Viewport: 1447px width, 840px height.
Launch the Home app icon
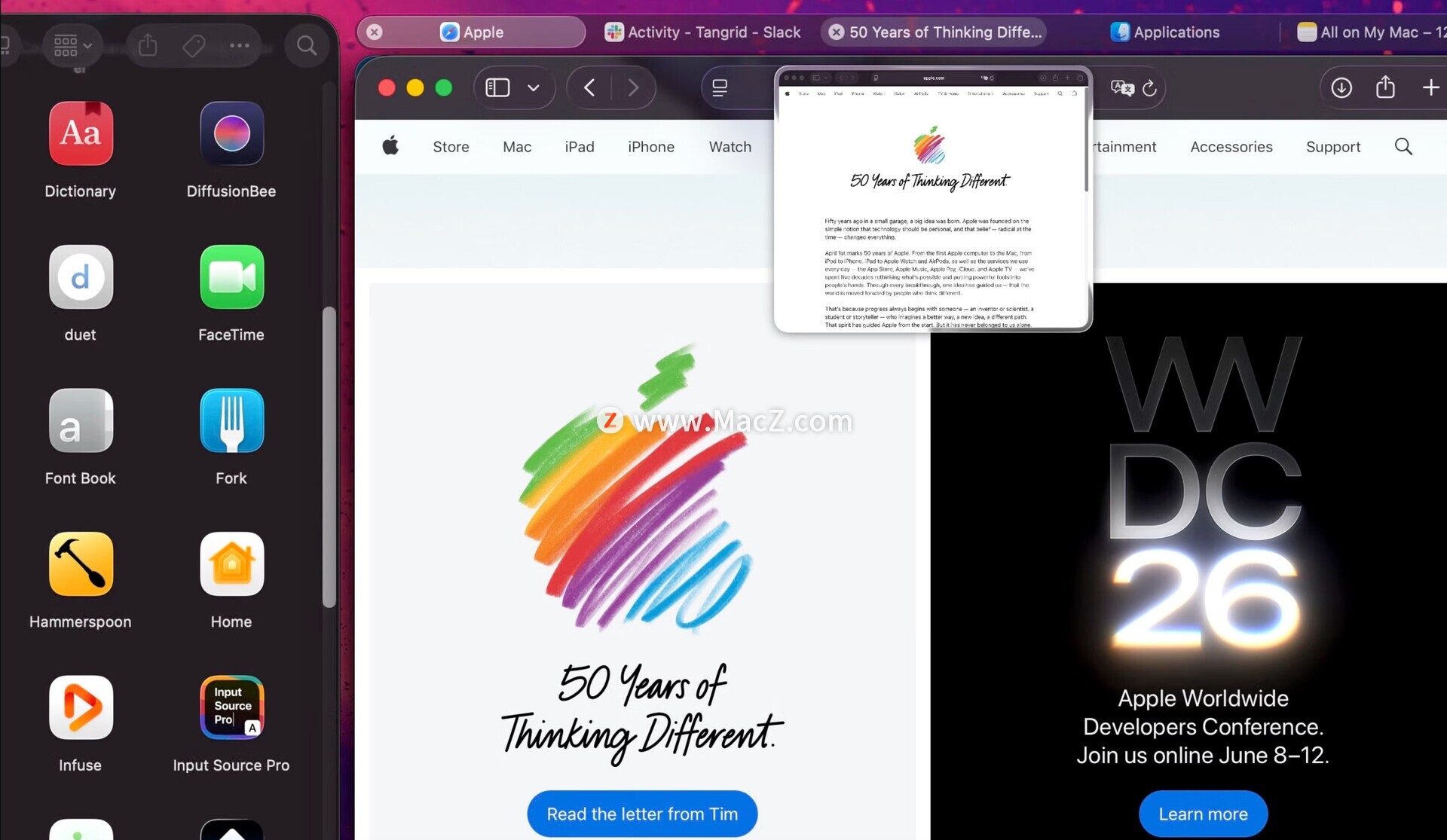pyautogui.click(x=231, y=564)
